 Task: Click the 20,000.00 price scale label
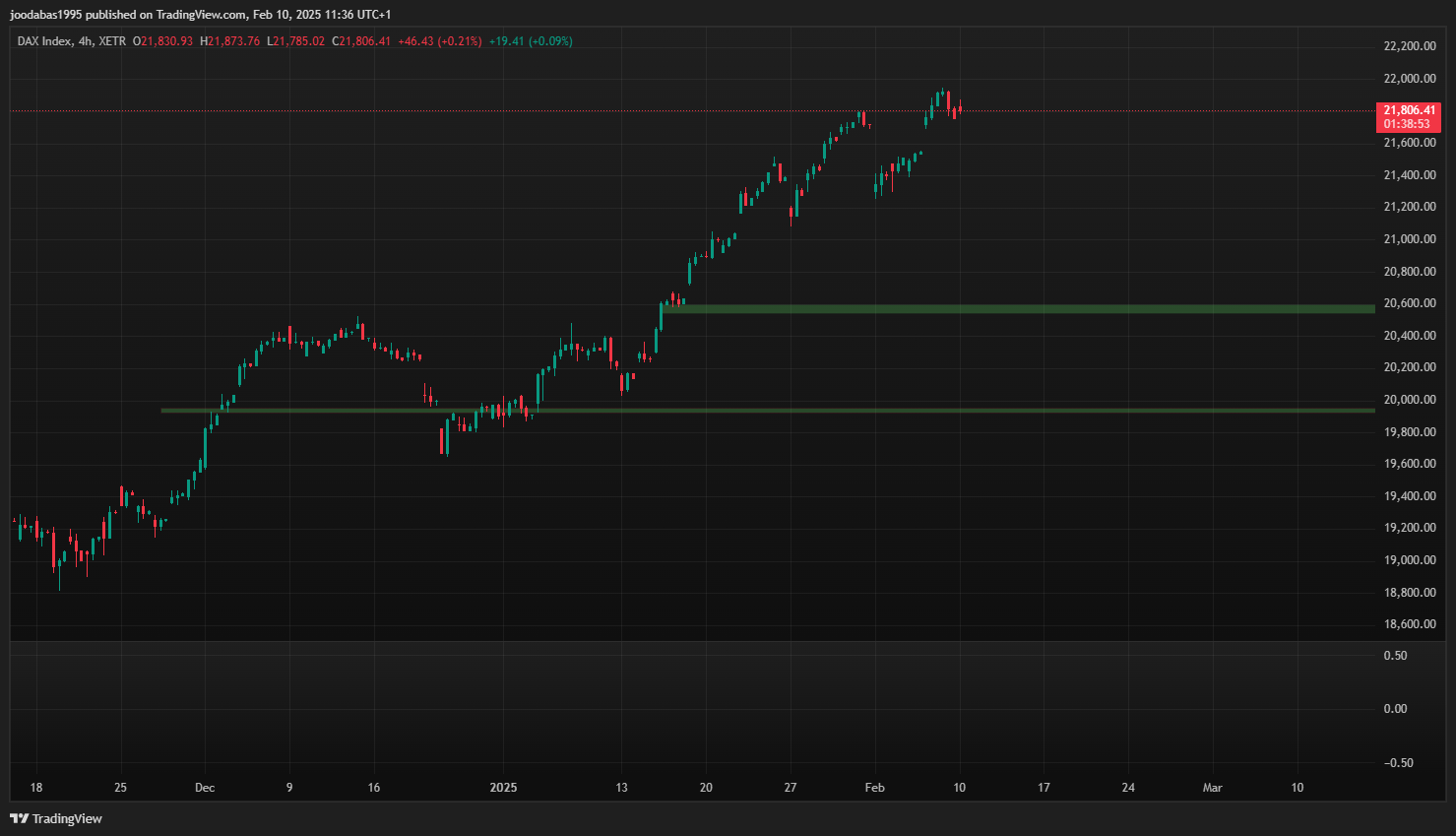(1410, 400)
